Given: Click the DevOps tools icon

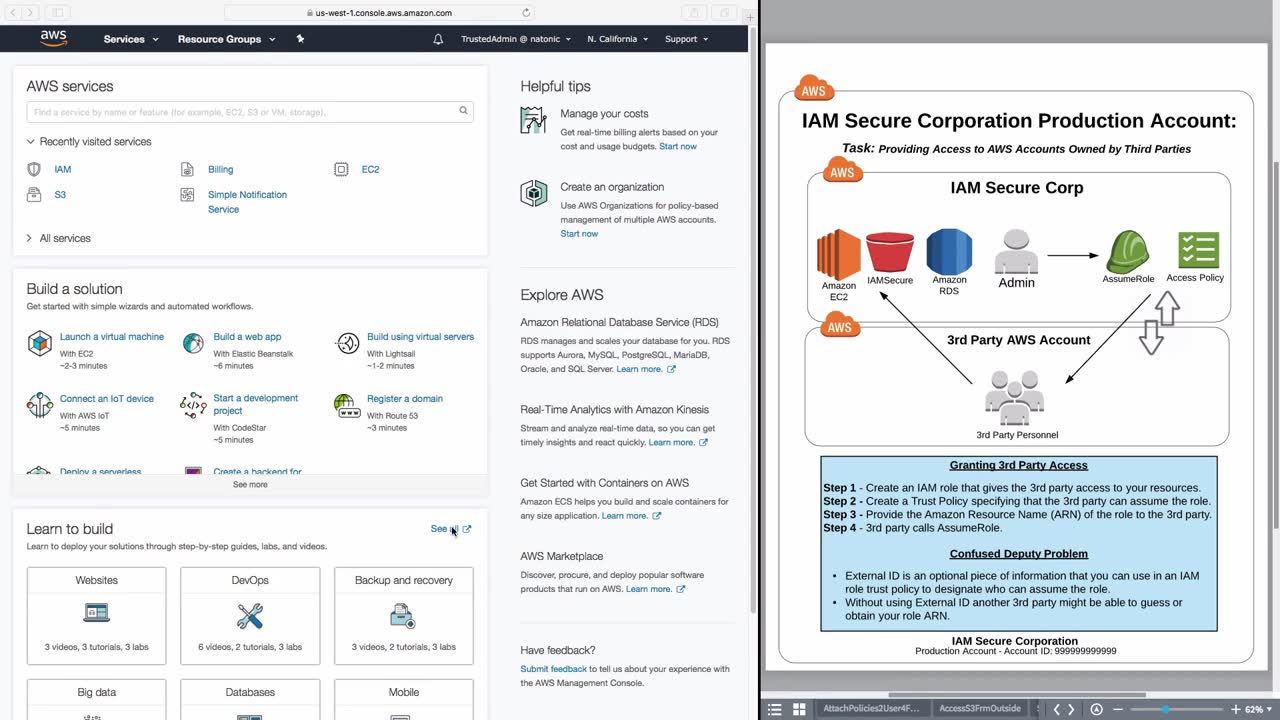Looking at the screenshot, I should [x=250, y=615].
